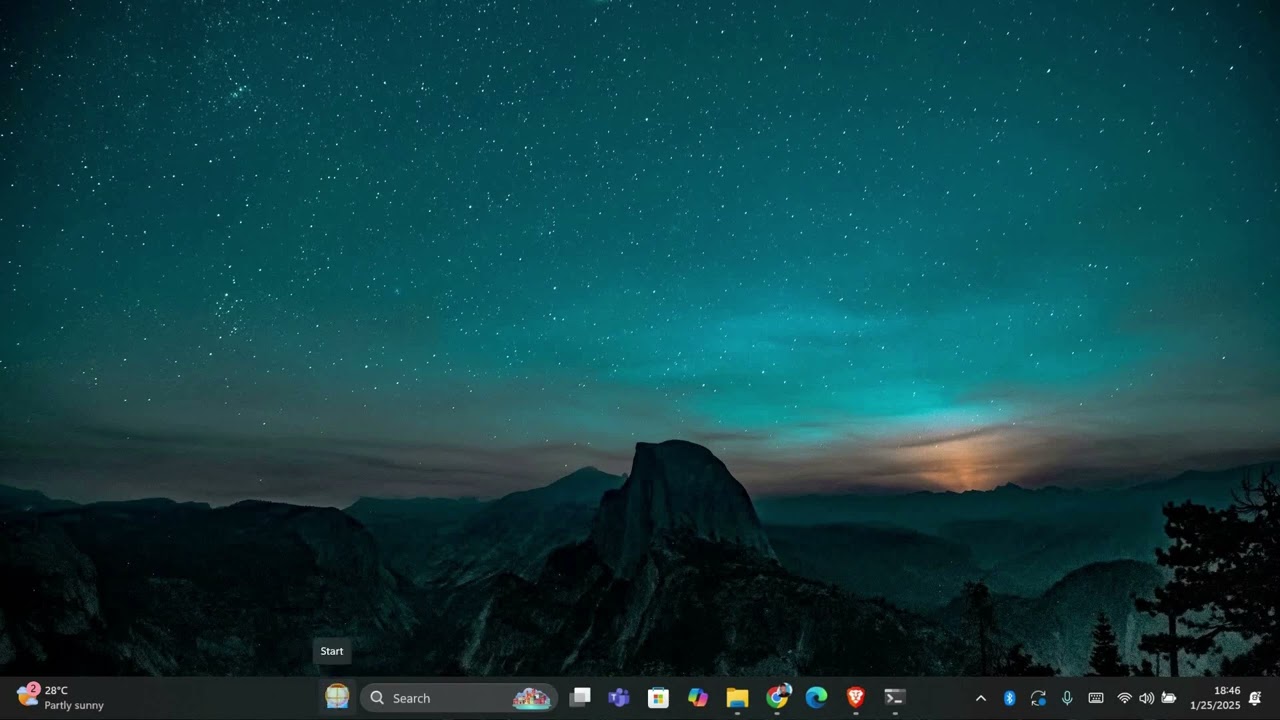Open the notifications bell

1255,698
